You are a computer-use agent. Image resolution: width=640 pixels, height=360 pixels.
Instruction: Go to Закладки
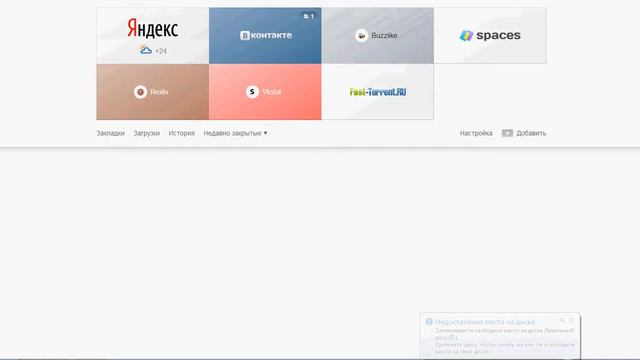coord(111,133)
